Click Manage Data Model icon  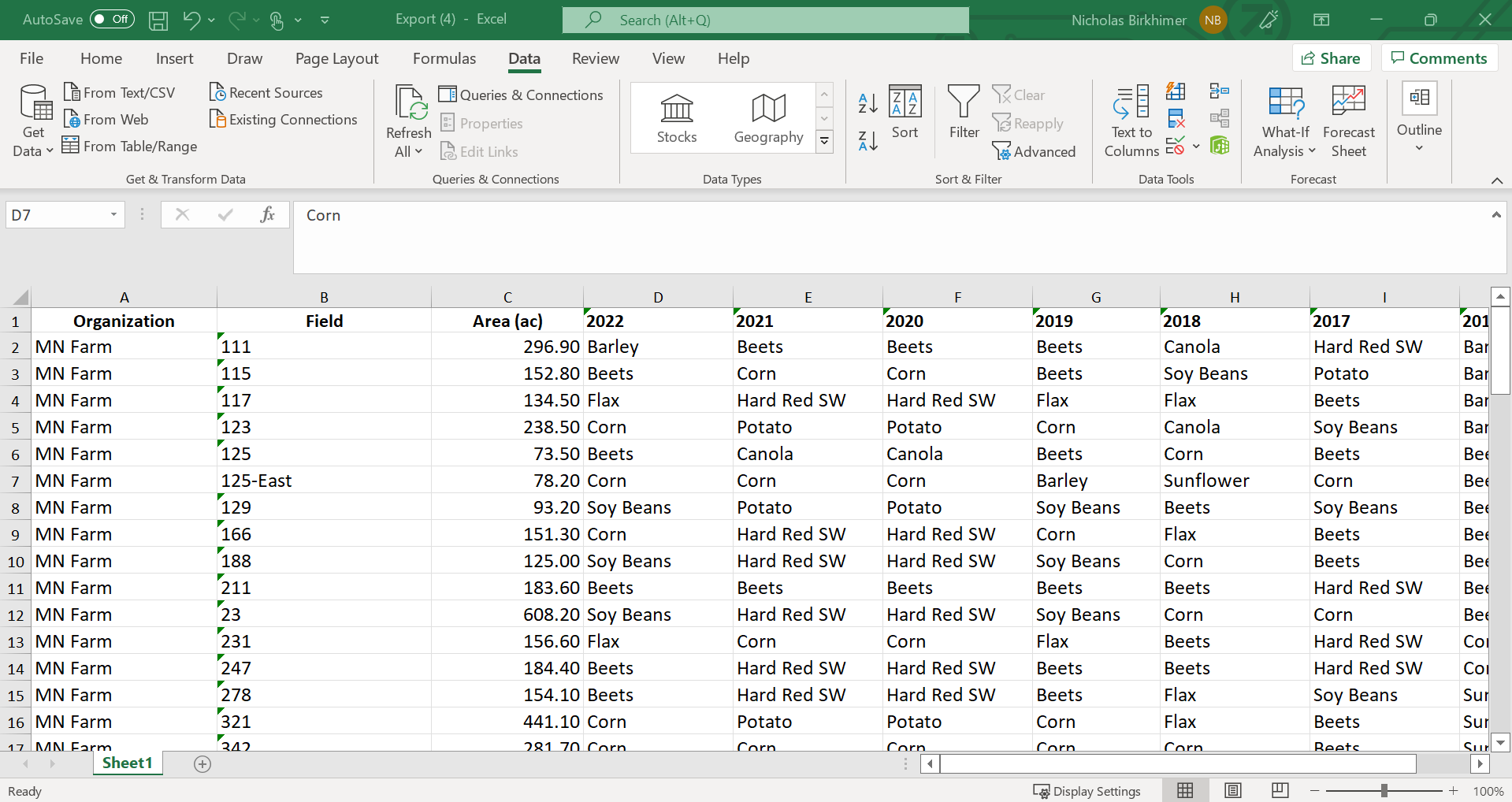coord(1220,146)
